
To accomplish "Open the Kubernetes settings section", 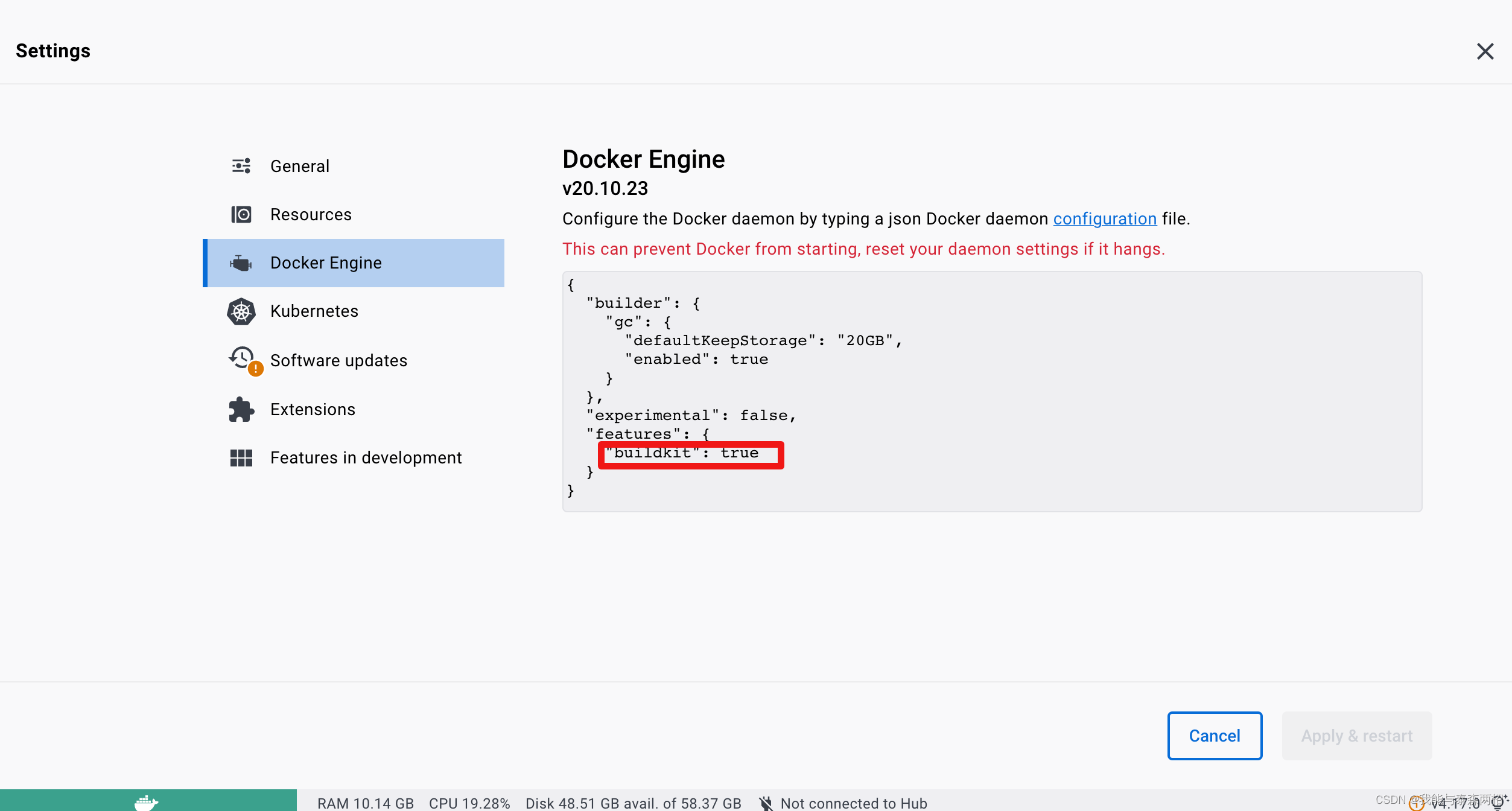I will (x=354, y=311).
